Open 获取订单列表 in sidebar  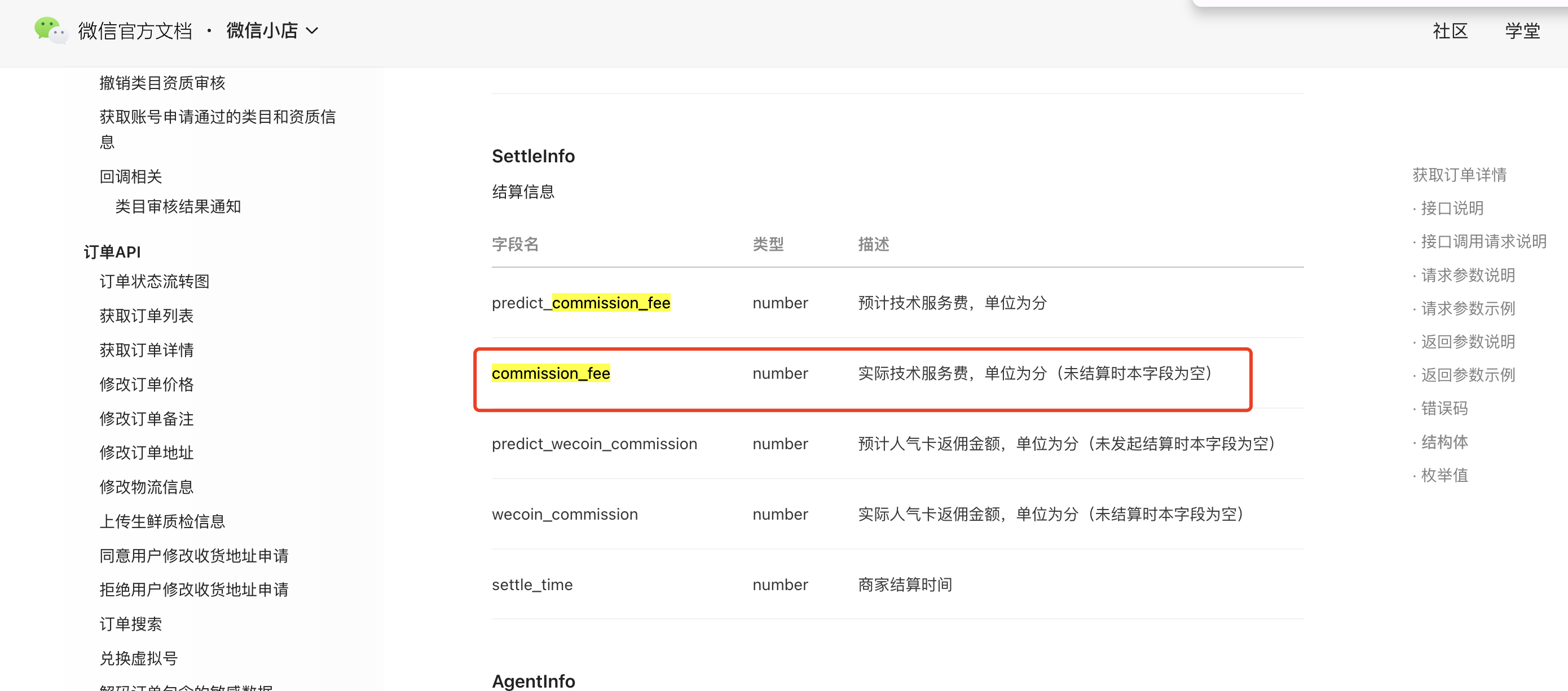[146, 315]
